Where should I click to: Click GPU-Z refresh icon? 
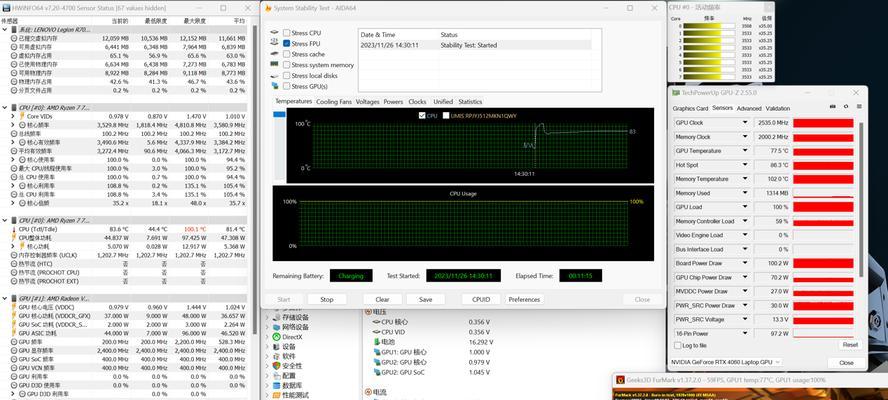click(846, 107)
